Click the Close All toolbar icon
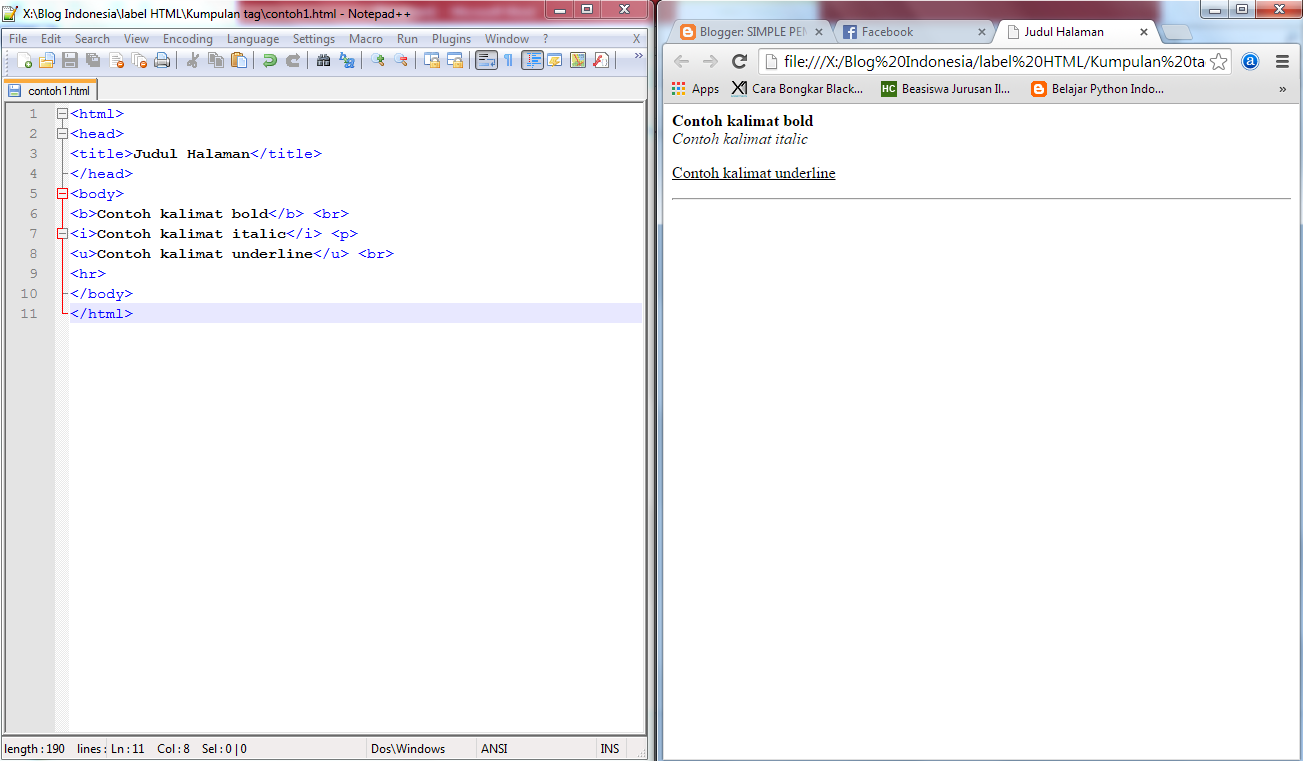The image size is (1303, 761). (x=139, y=61)
